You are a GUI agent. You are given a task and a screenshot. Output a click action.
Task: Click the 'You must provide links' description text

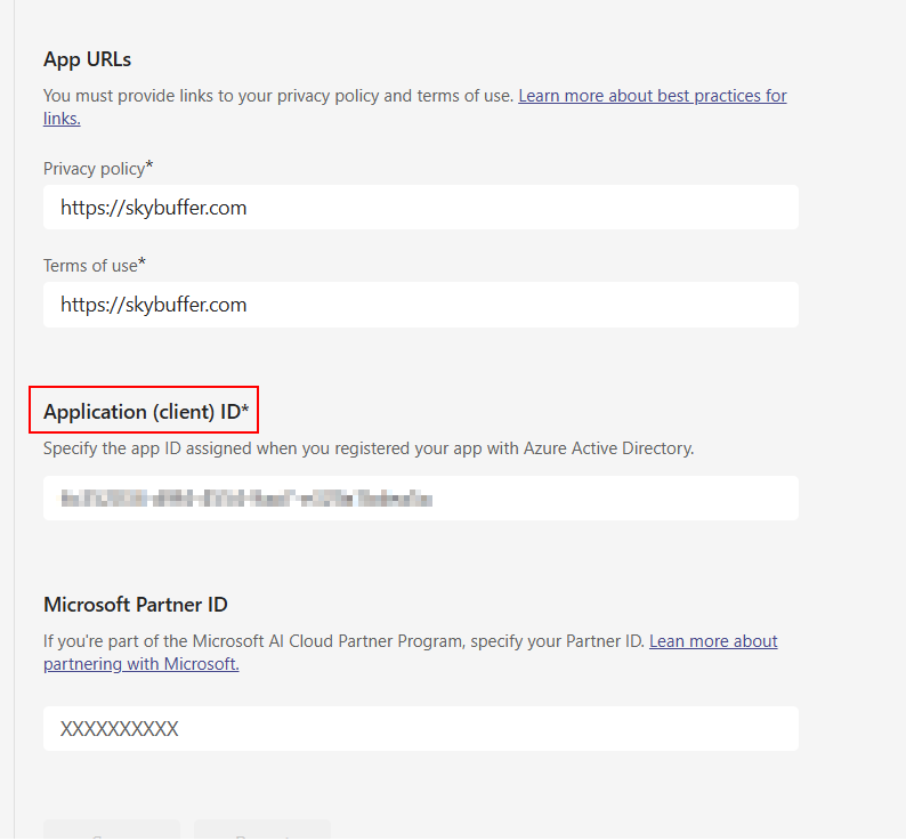coord(278,96)
